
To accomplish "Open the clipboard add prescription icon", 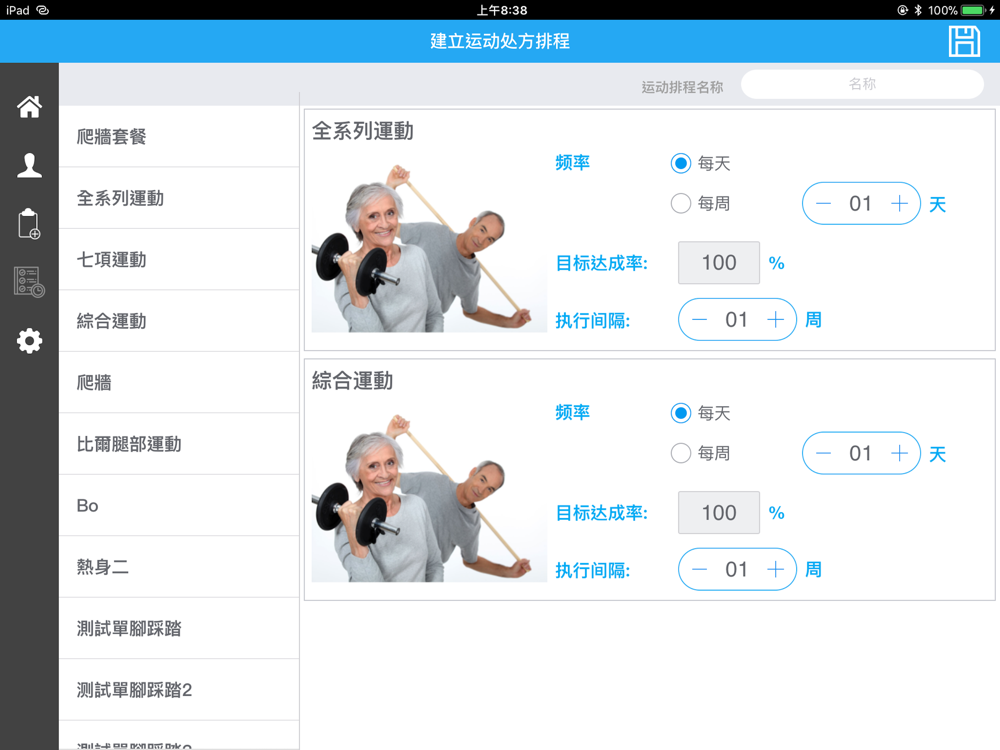I will coord(29,224).
